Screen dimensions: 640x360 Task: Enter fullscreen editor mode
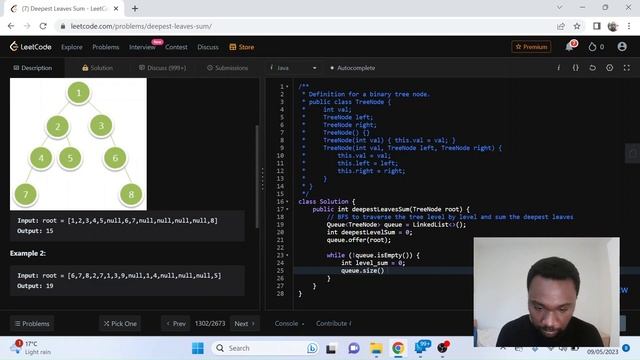[627, 68]
